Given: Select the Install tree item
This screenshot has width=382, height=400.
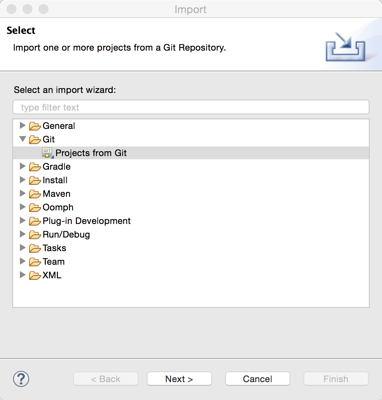Looking at the screenshot, I should [x=55, y=180].
